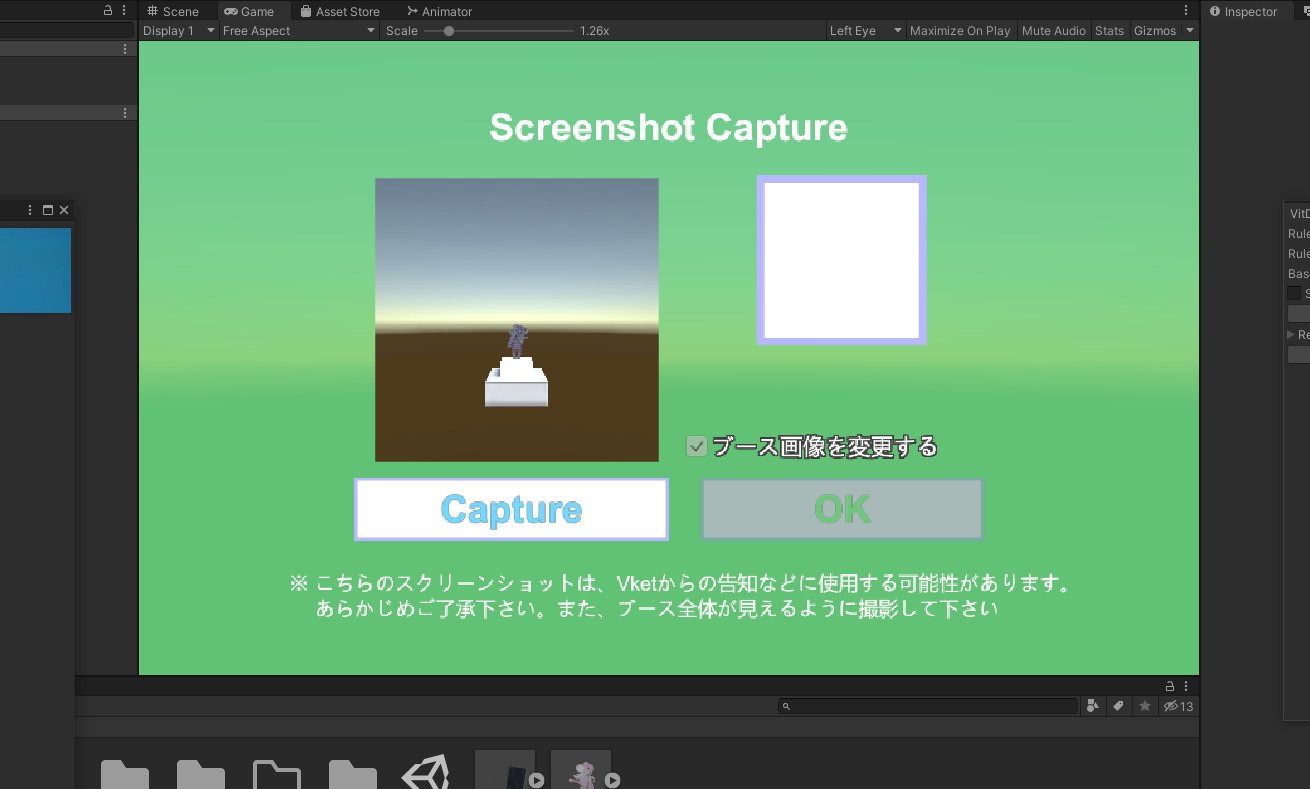Click the Scale label in the Game toolbar
Viewport: 1310px width, 789px height.
click(x=402, y=31)
